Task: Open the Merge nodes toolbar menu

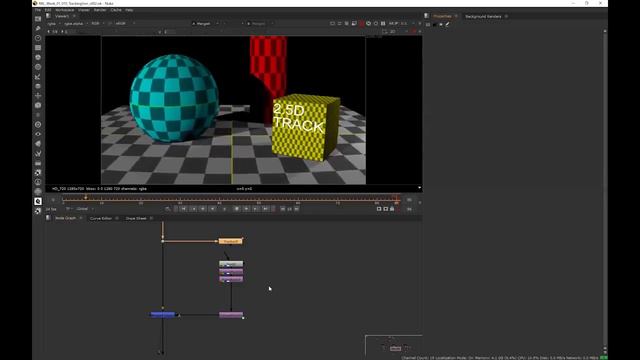Action: pyautogui.click(x=38, y=86)
